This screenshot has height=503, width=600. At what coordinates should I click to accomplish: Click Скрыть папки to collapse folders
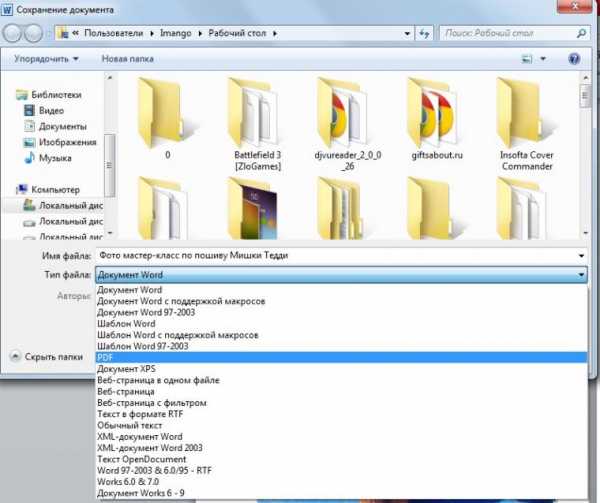[x=47, y=357]
